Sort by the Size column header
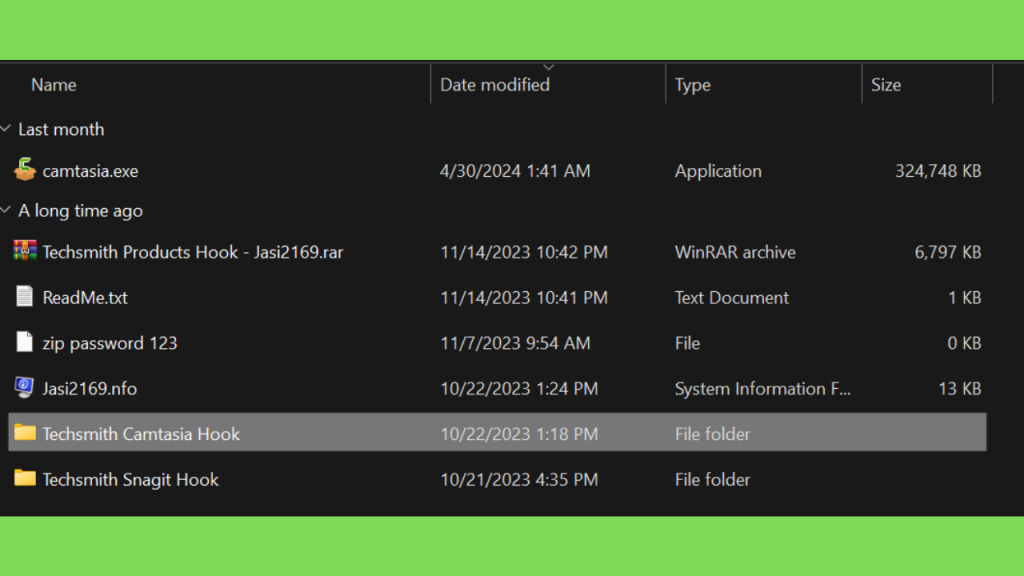Viewport: 1024px width, 576px height. click(x=886, y=85)
